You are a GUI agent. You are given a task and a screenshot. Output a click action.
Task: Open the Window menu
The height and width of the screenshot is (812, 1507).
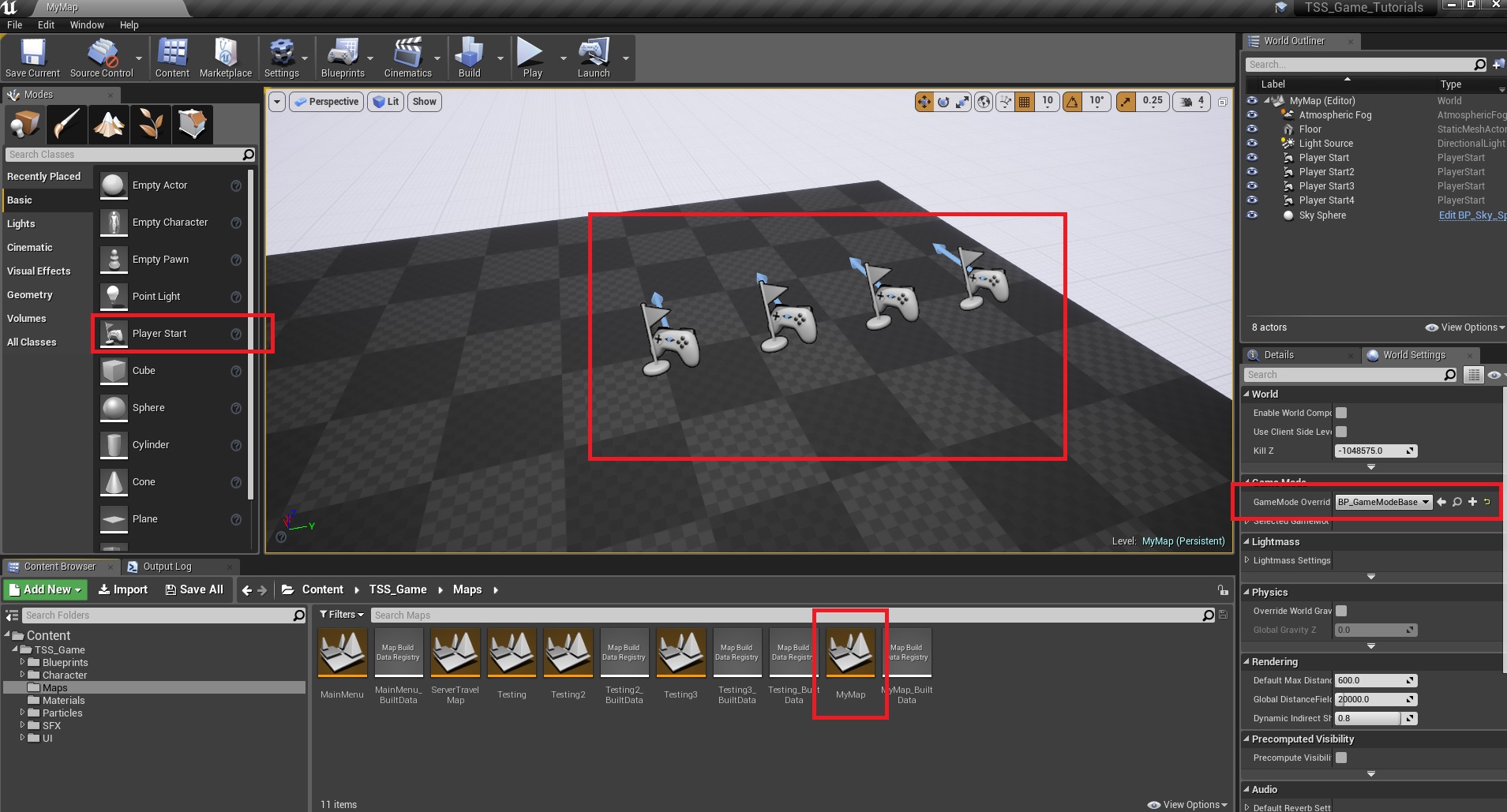pyautogui.click(x=86, y=25)
